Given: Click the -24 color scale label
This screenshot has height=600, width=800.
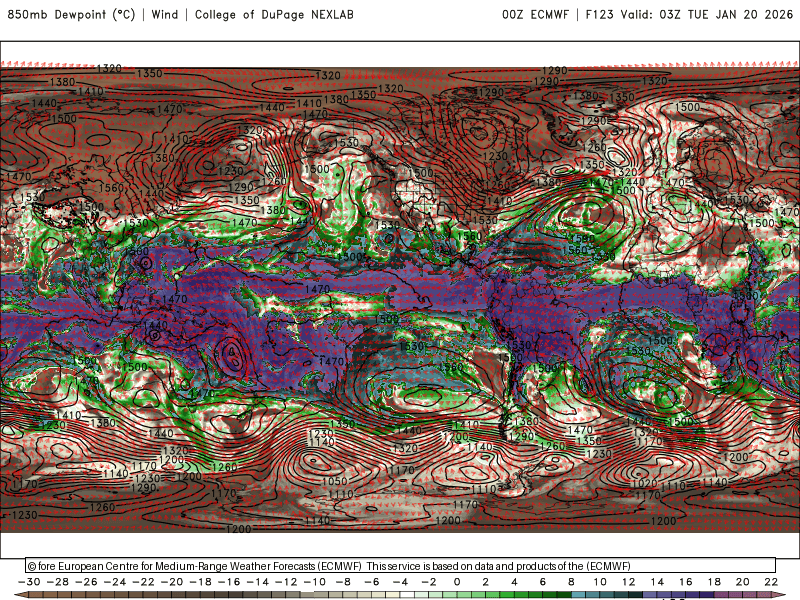Looking at the screenshot, I should [x=115, y=582].
